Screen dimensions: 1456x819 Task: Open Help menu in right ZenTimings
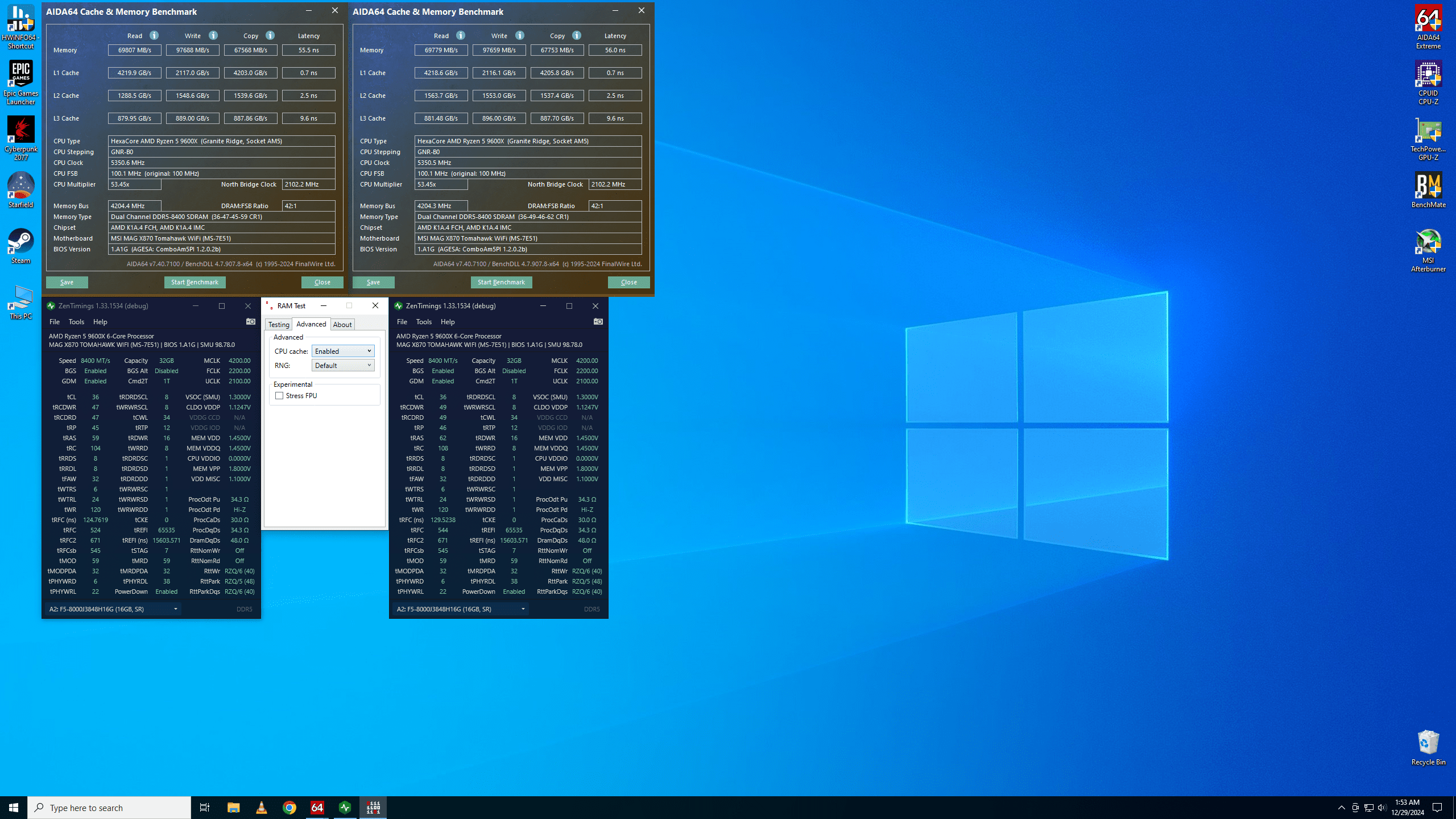click(x=448, y=322)
